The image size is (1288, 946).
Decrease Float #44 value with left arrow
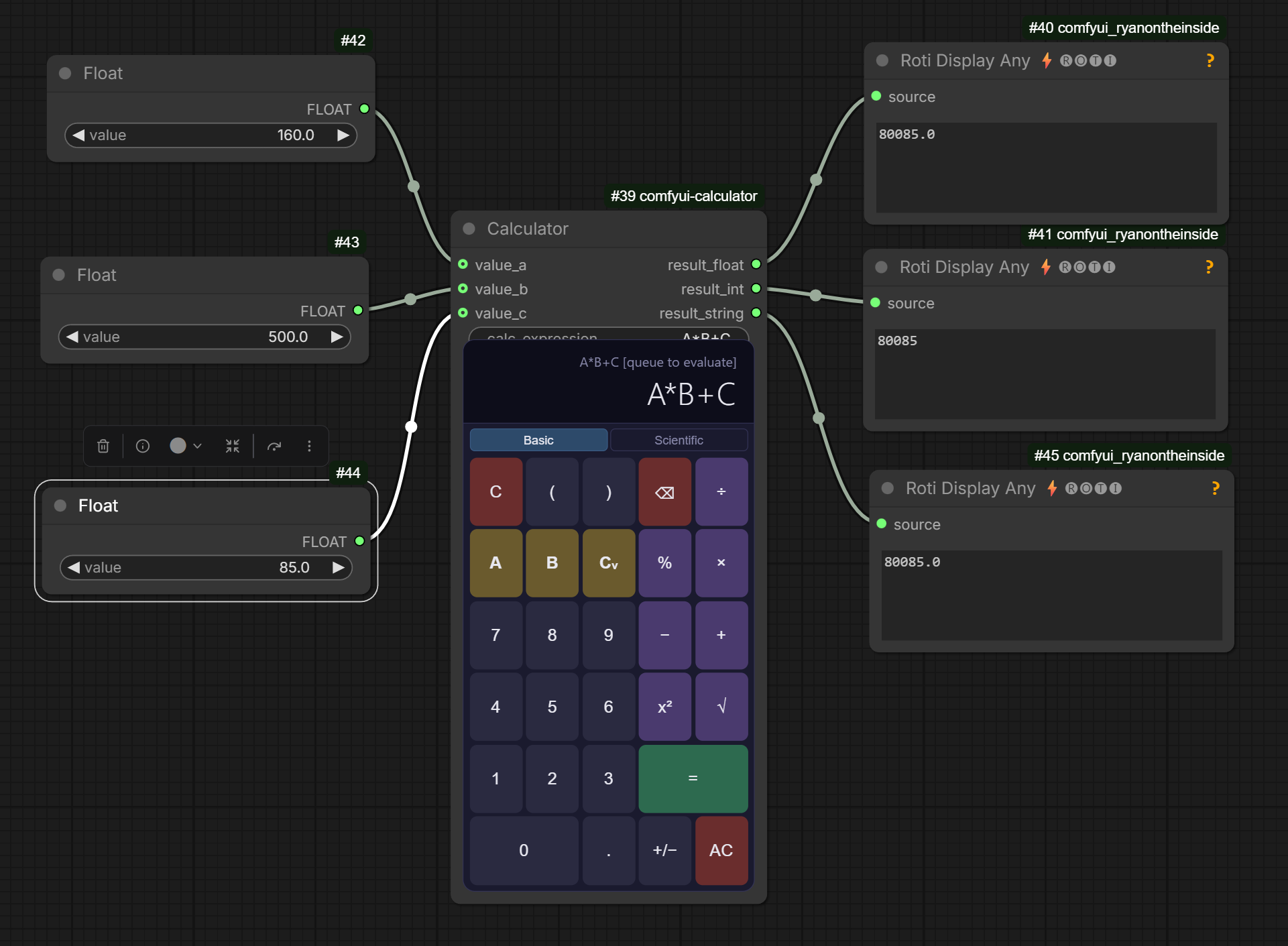(x=74, y=568)
